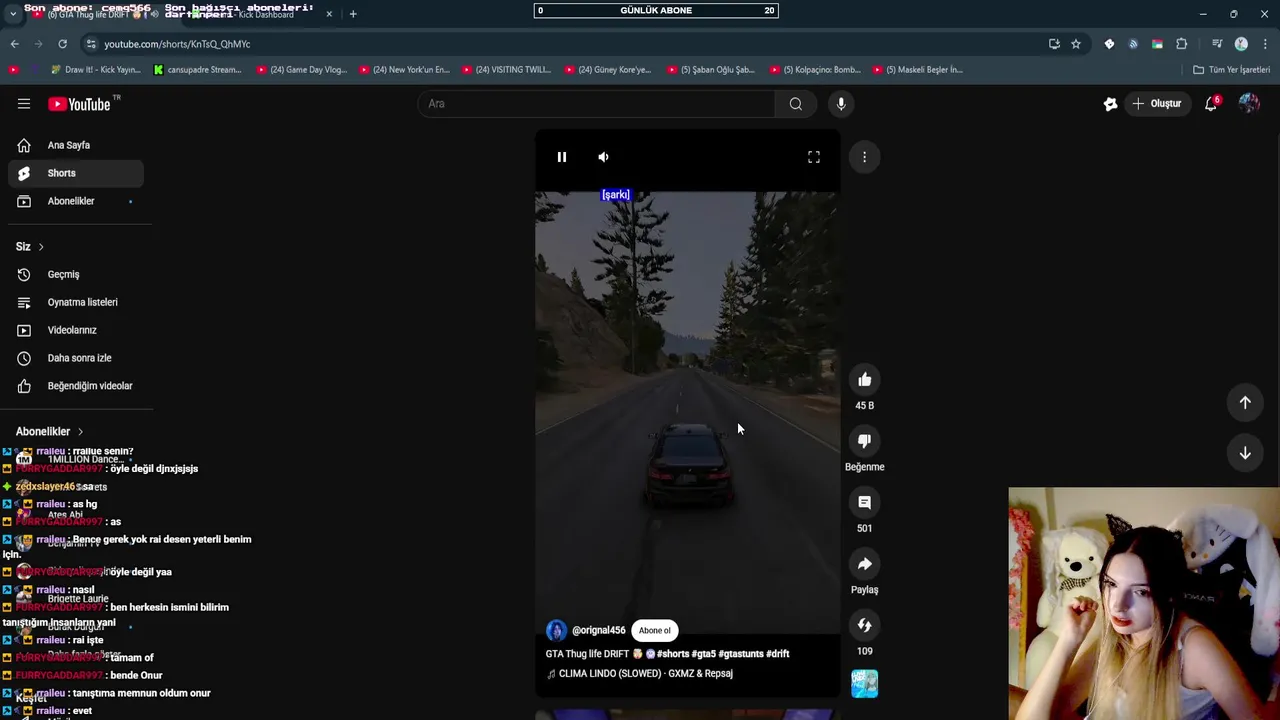
Task: Open the Kolpaçino: Bomb bookmark
Action: coord(815,70)
